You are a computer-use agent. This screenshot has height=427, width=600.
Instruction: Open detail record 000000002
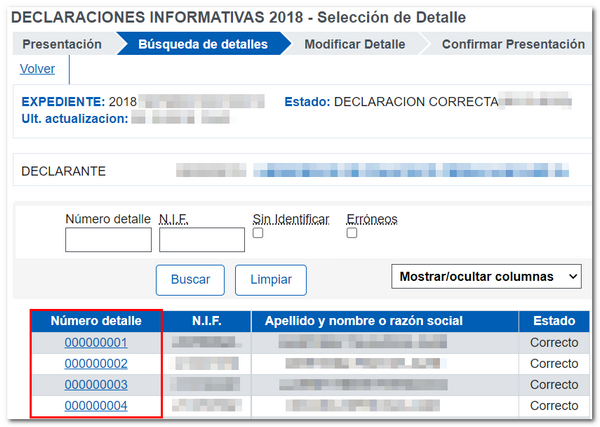(96, 364)
